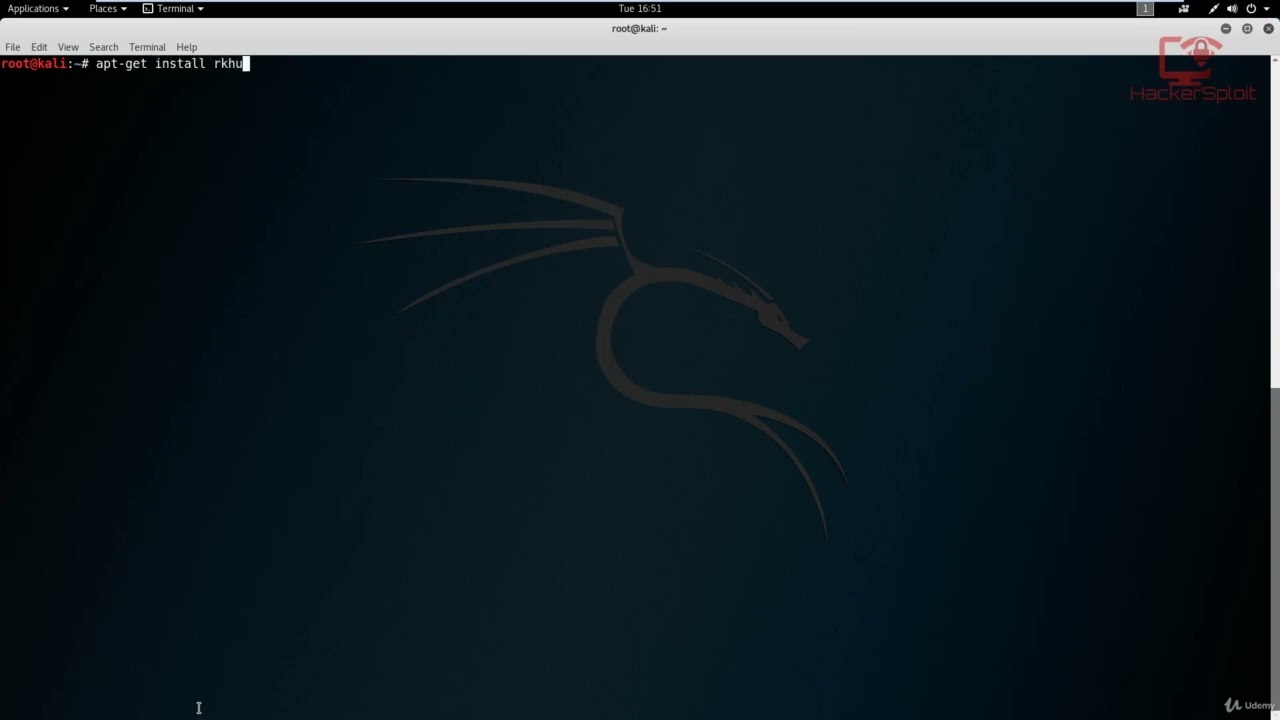Select workspace indicator 1
This screenshot has height=720, width=1280.
point(1145,8)
